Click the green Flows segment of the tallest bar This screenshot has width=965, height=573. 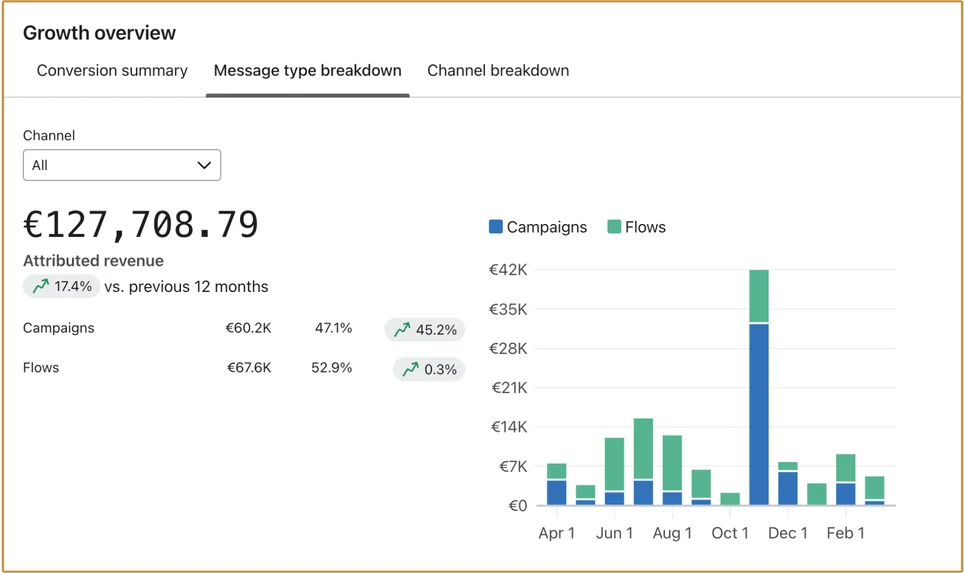click(759, 295)
